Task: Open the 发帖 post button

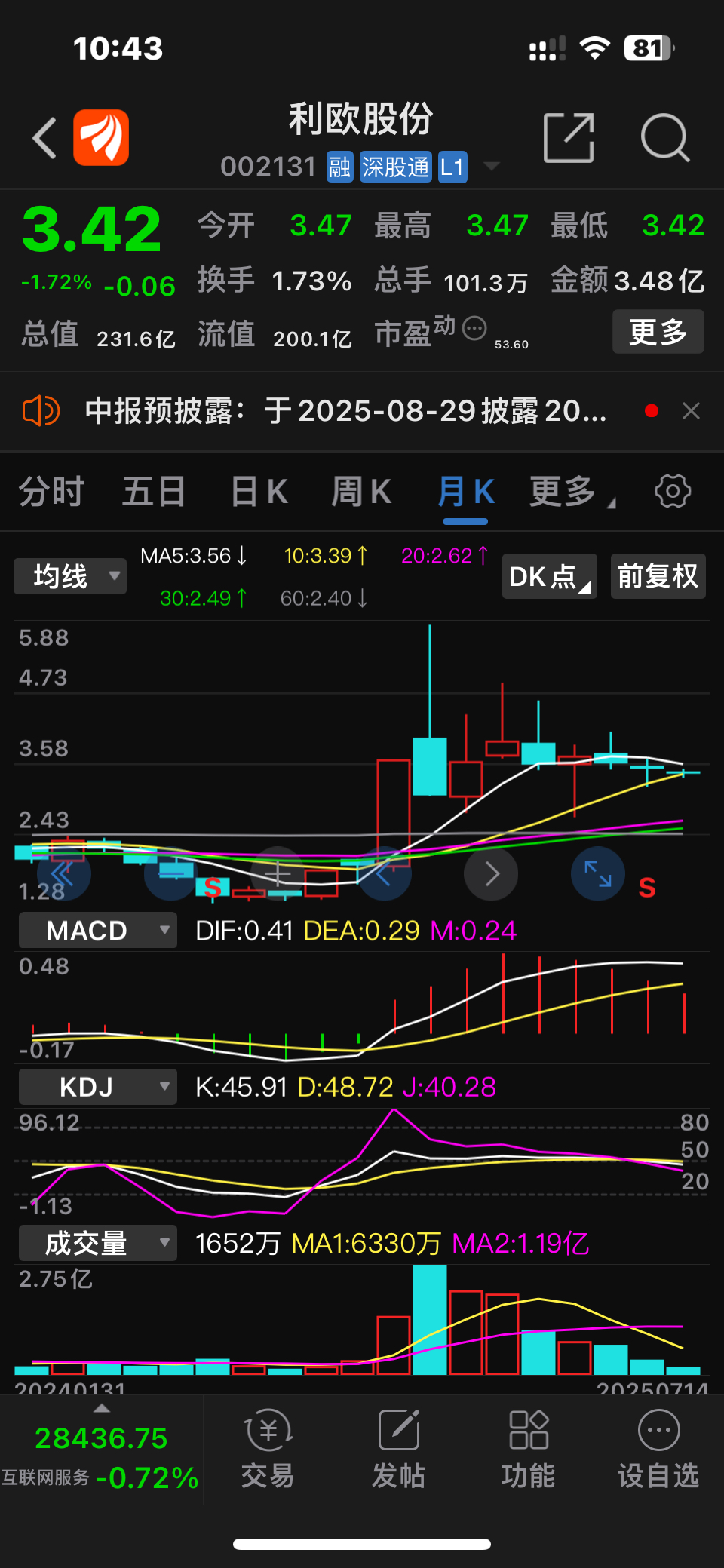Action: (x=399, y=1448)
